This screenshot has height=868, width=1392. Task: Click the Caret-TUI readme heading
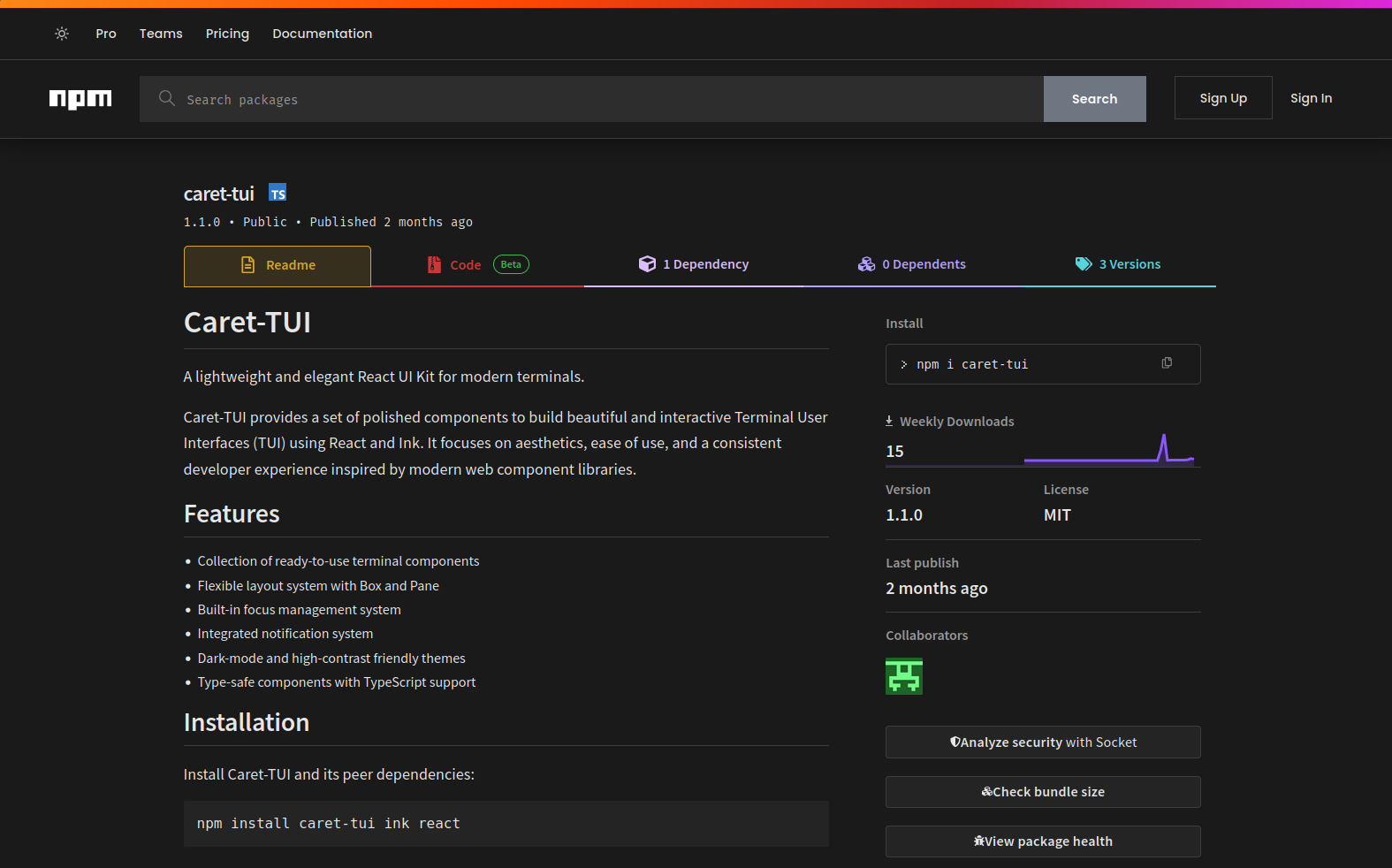[x=247, y=323]
